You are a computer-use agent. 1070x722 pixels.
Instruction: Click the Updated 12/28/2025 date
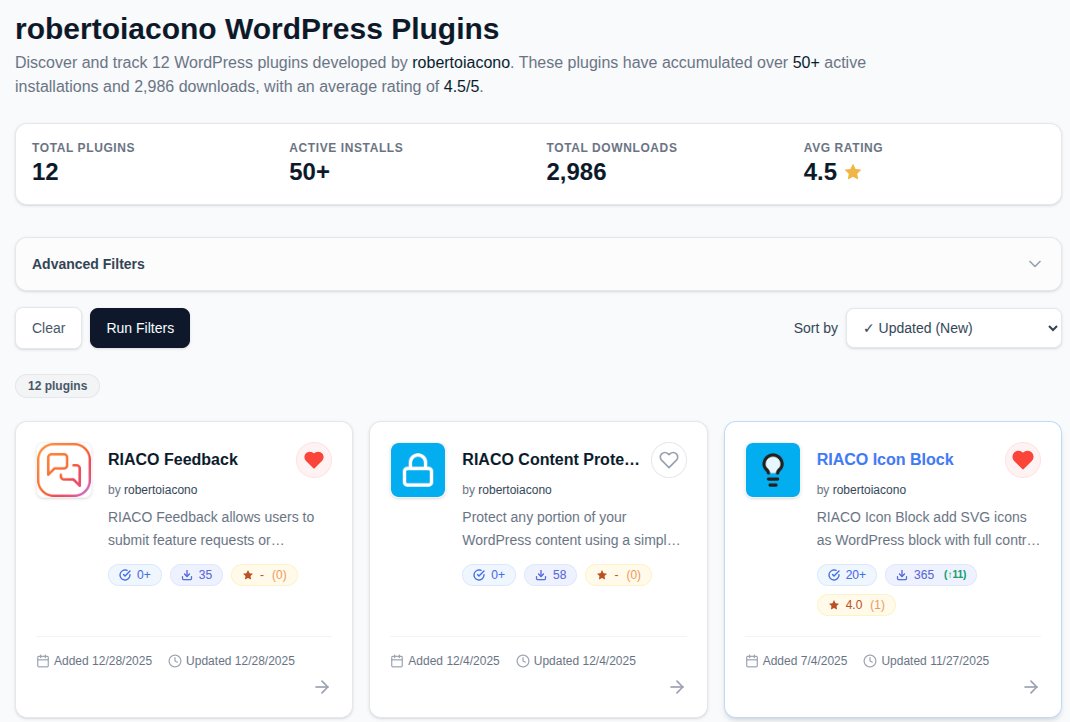click(232, 661)
